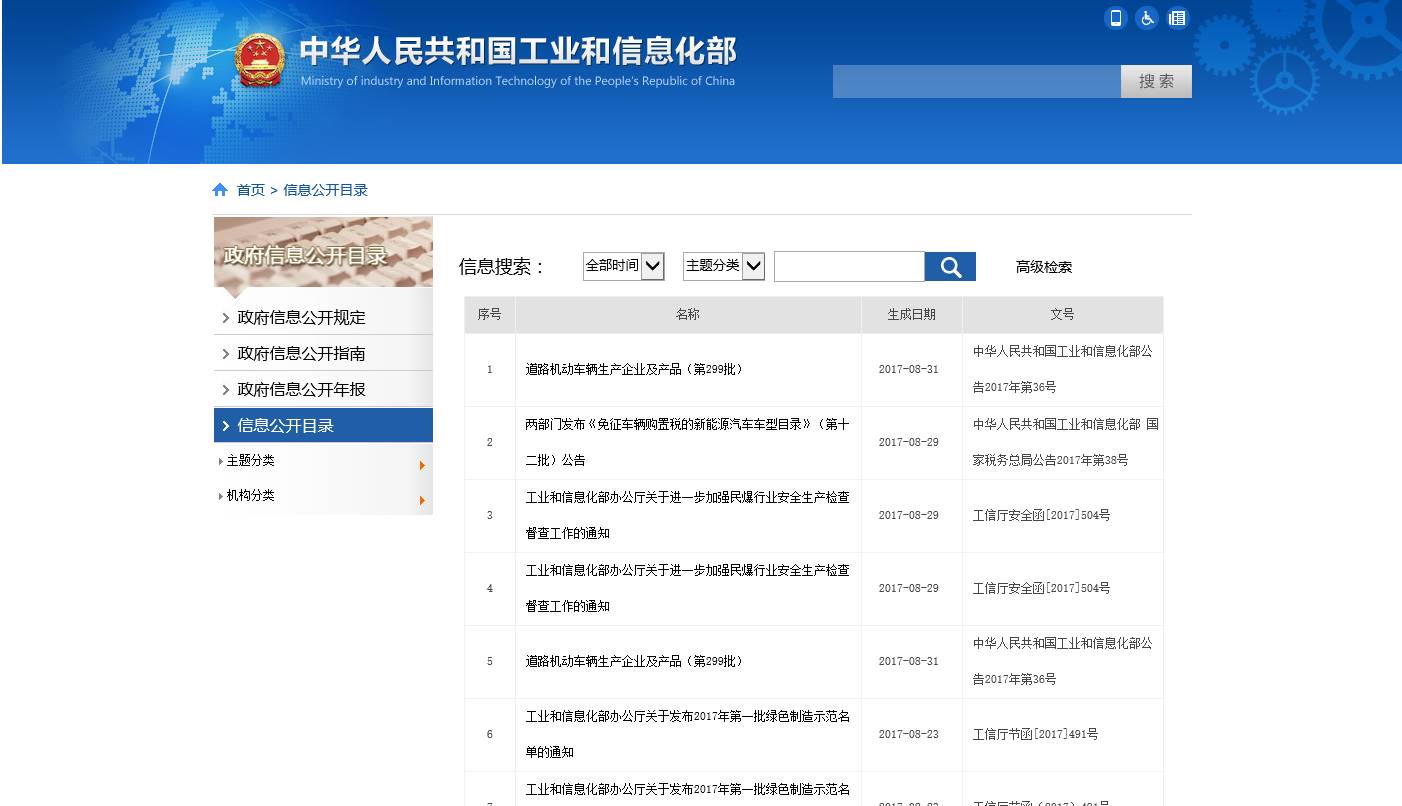Open row 6 title about 绿色制造示范名单

point(688,734)
